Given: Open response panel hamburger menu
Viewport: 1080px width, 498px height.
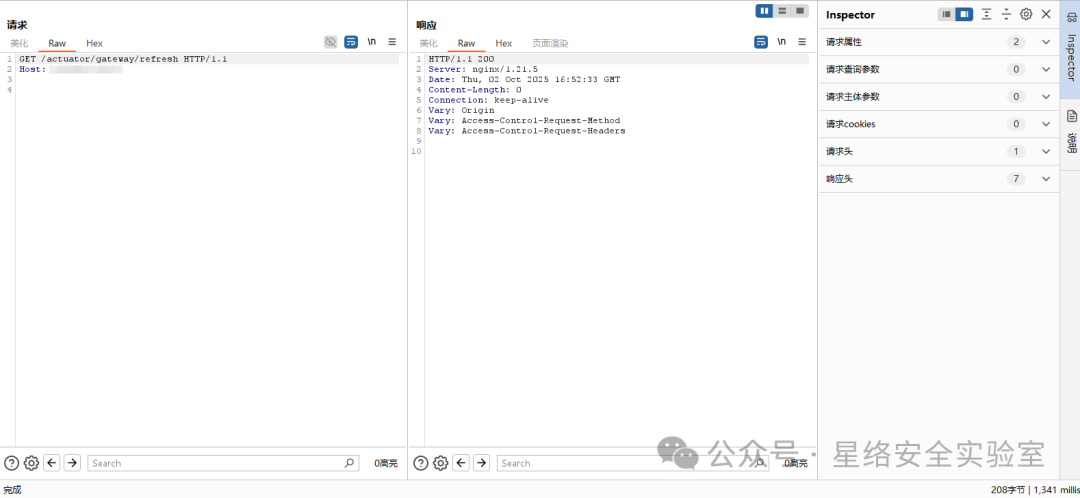Looking at the screenshot, I should (x=802, y=42).
